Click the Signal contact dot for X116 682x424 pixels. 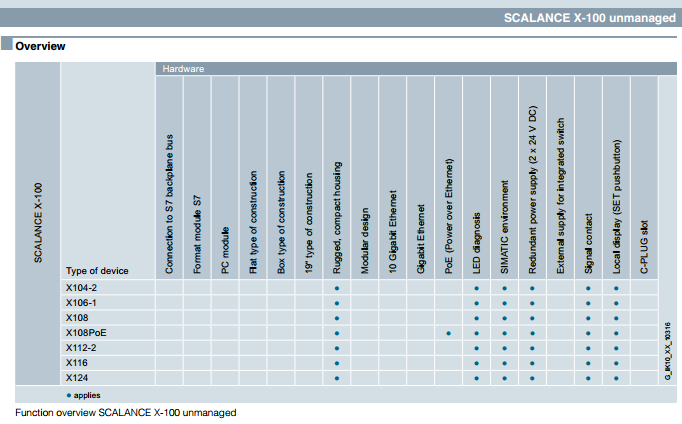coord(588,363)
